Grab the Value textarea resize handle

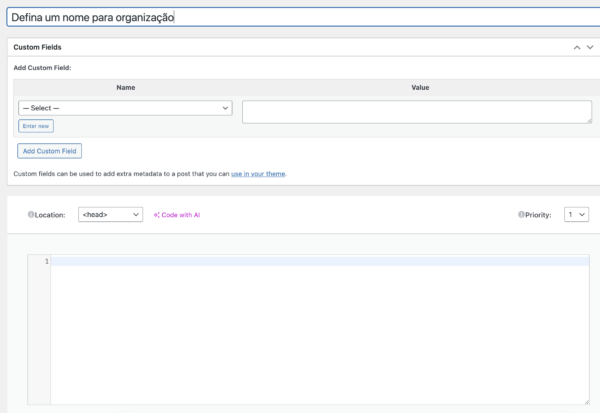point(588,120)
